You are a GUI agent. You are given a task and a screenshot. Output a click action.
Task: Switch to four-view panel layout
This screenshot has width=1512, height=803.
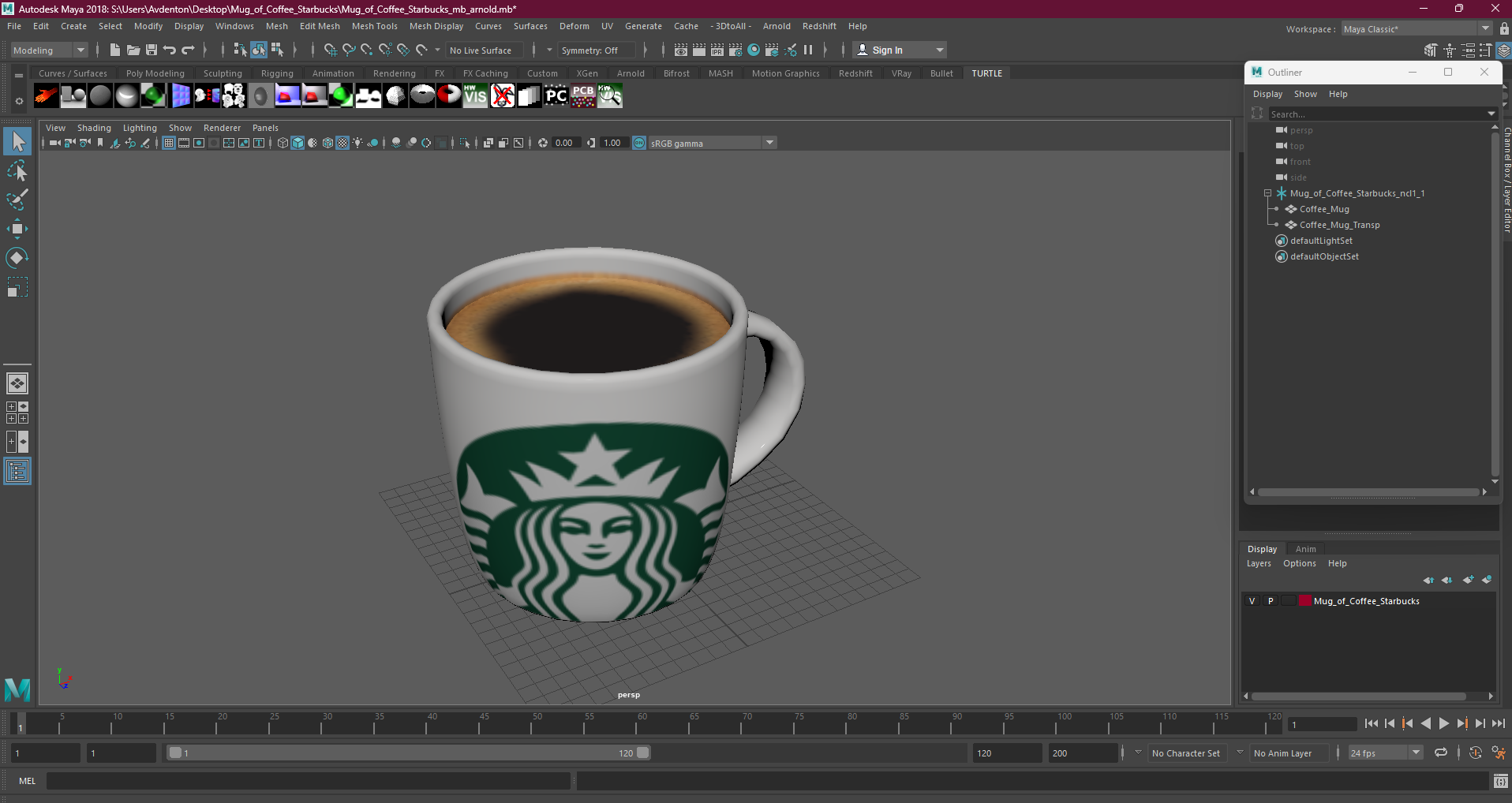tap(17, 413)
